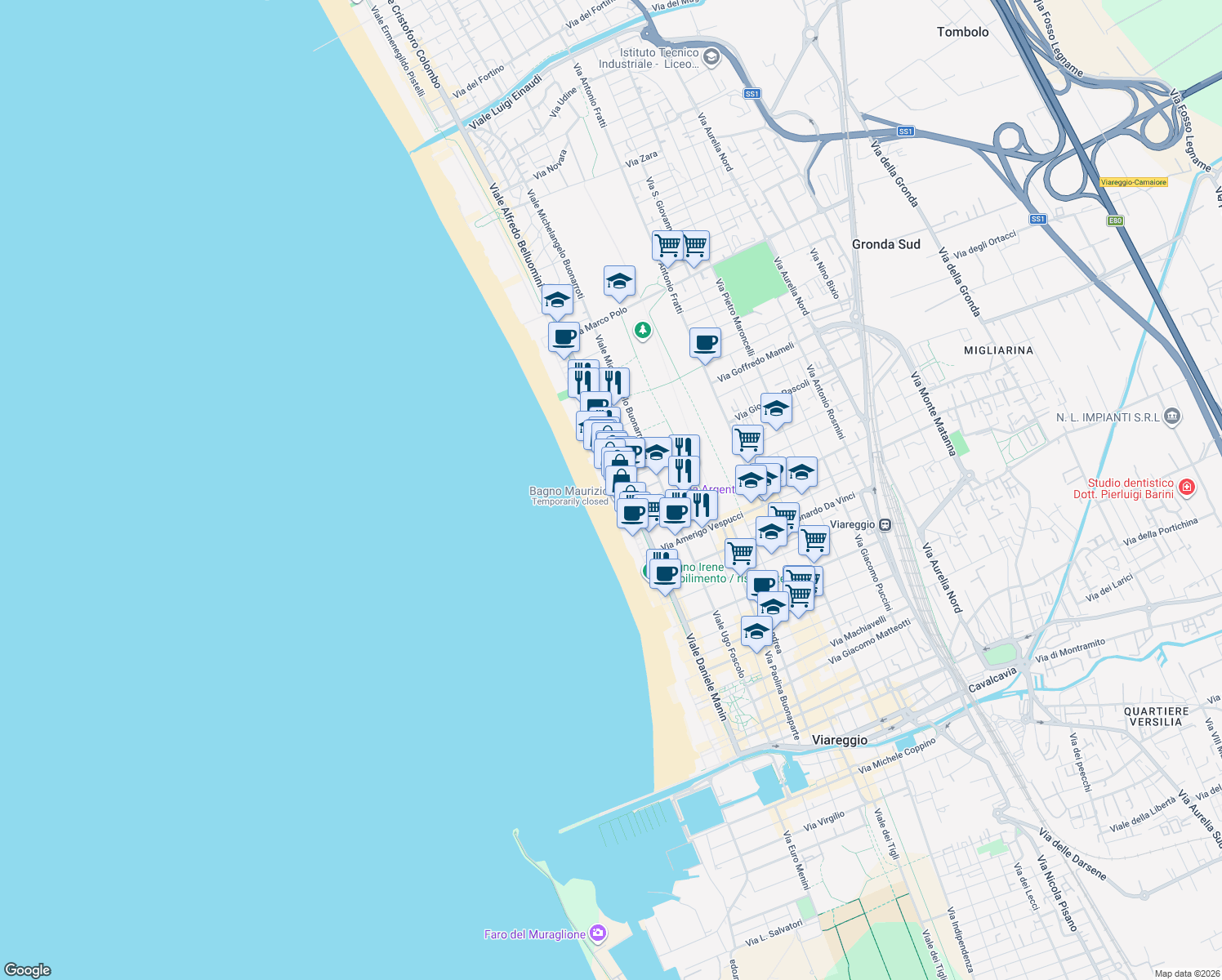Click the cafe marker near Via Goffredo Mameli

click(x=705, y=343)
